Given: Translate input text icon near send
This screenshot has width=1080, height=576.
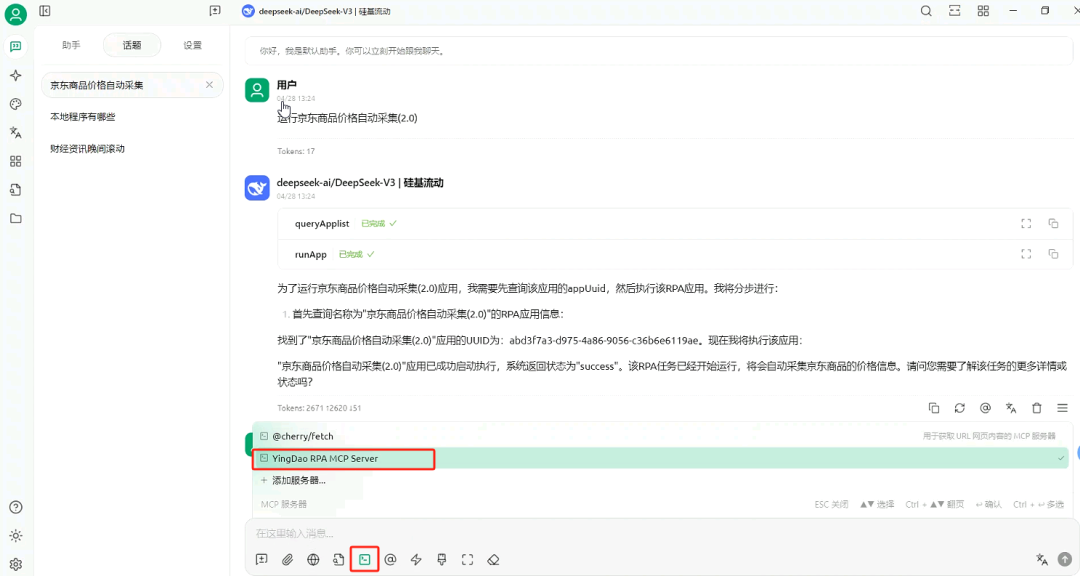Looking at the screenshot, I should click(x=1041, y=559).
